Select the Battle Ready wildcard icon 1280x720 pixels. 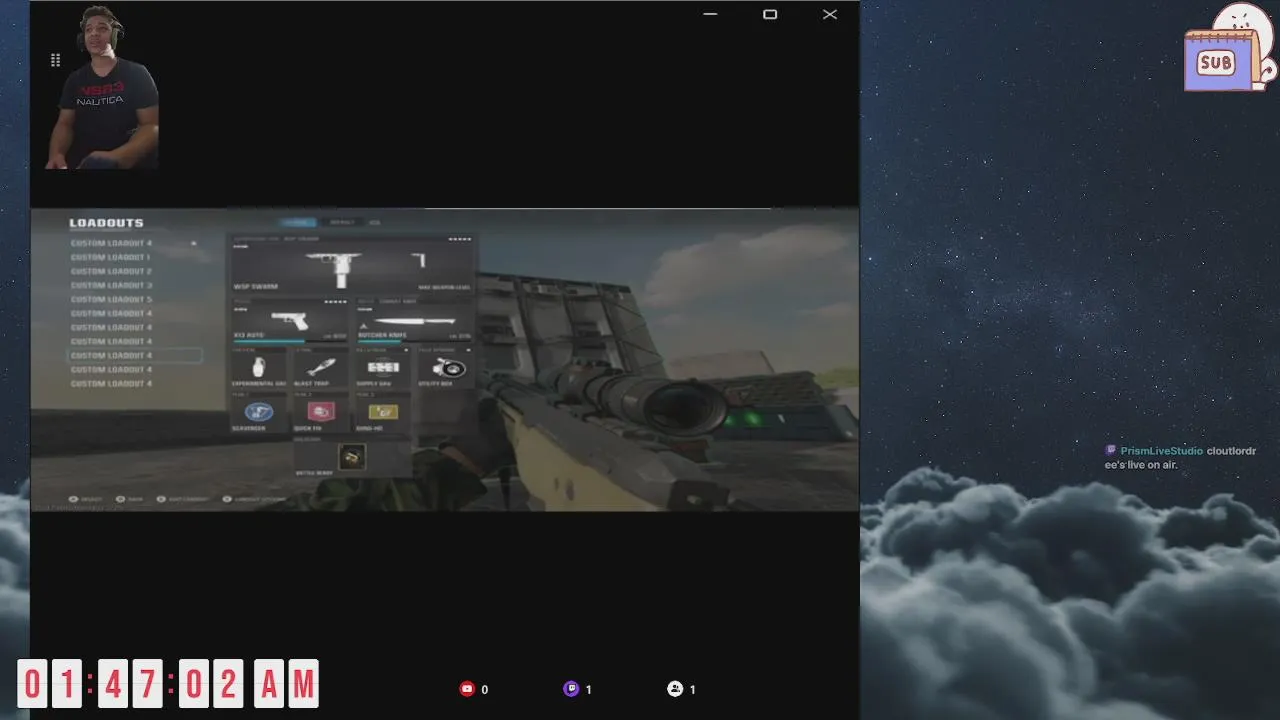tap(351, 457)
